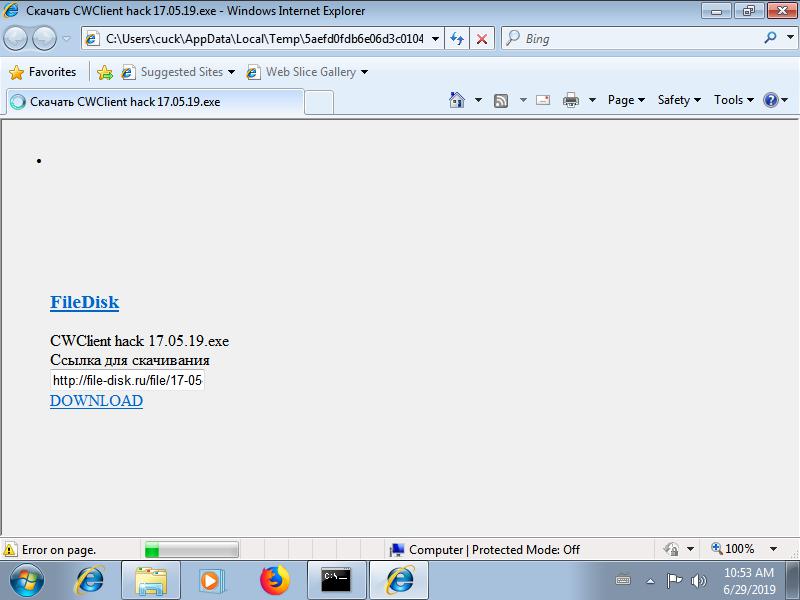Click the Read Mail icon
800x600 pixels.
click(x=543, y=100)
